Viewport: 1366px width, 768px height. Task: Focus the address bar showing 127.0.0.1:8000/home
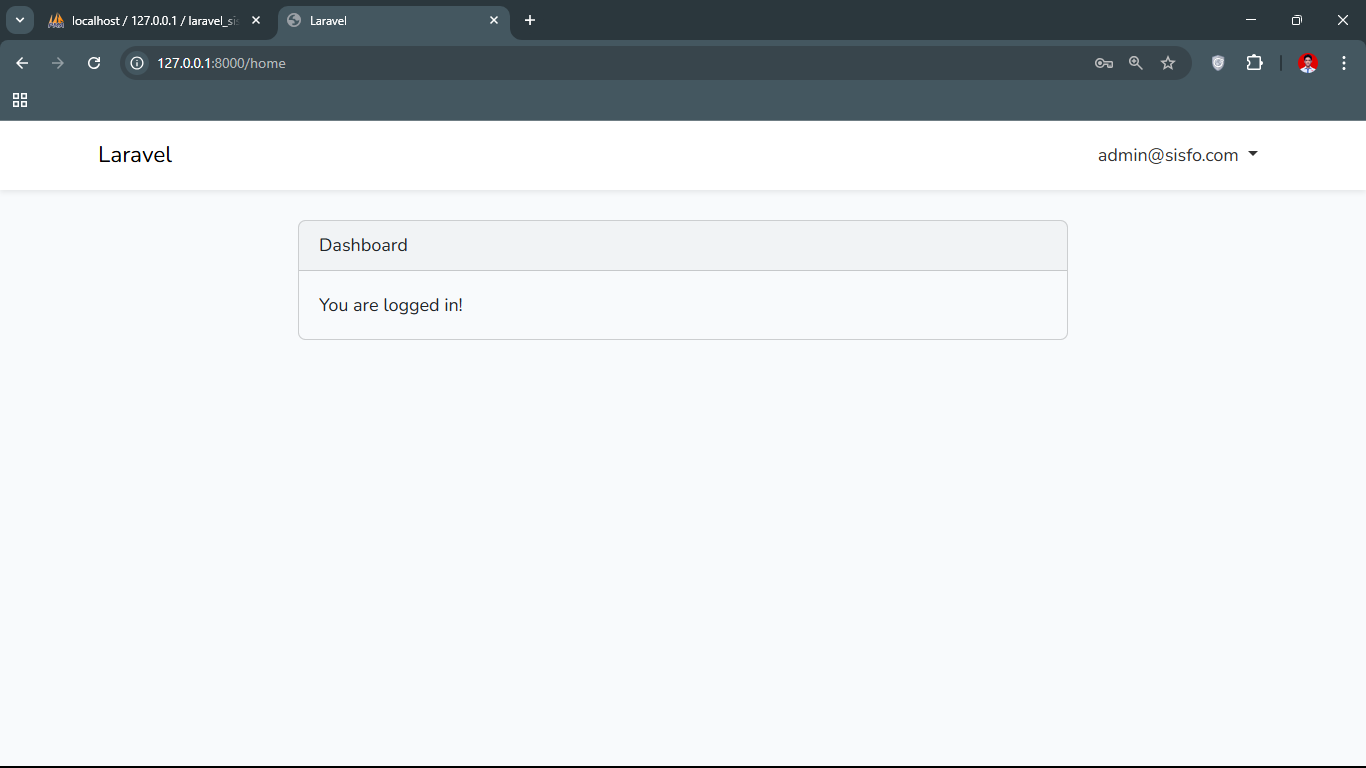(x=600, y=63)
